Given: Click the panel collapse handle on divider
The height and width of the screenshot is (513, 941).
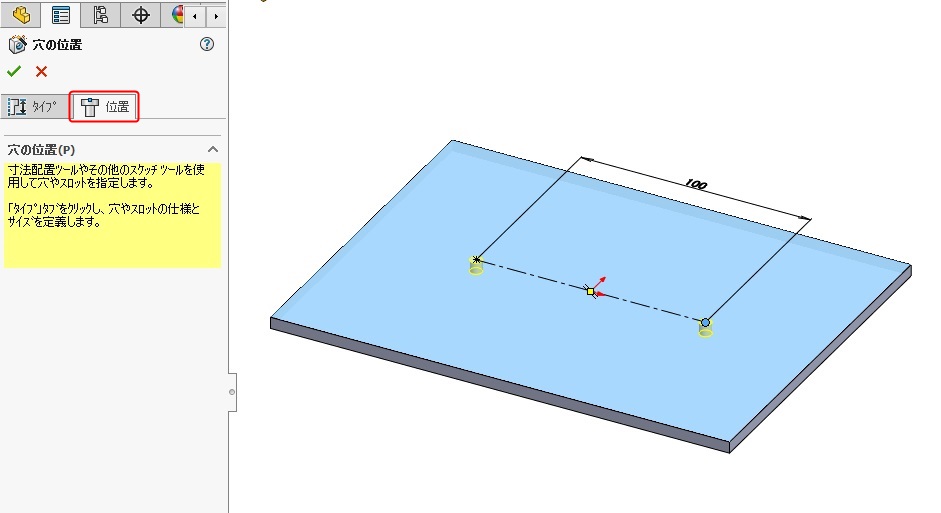Looking at the screenshot, I should click(x=232, y=392).
